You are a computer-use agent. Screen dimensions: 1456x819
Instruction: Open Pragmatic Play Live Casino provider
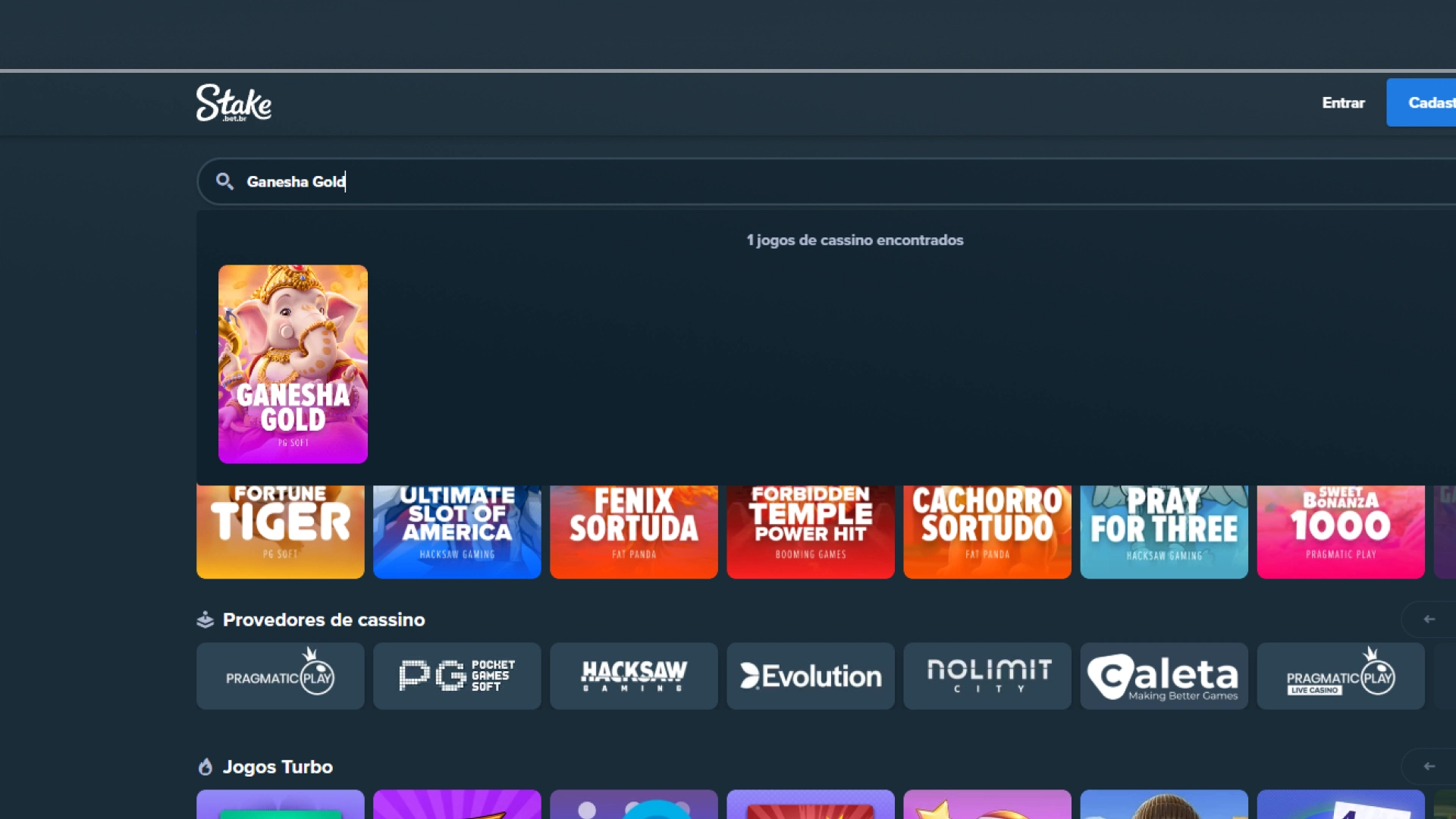click(x=1340, y=676)
